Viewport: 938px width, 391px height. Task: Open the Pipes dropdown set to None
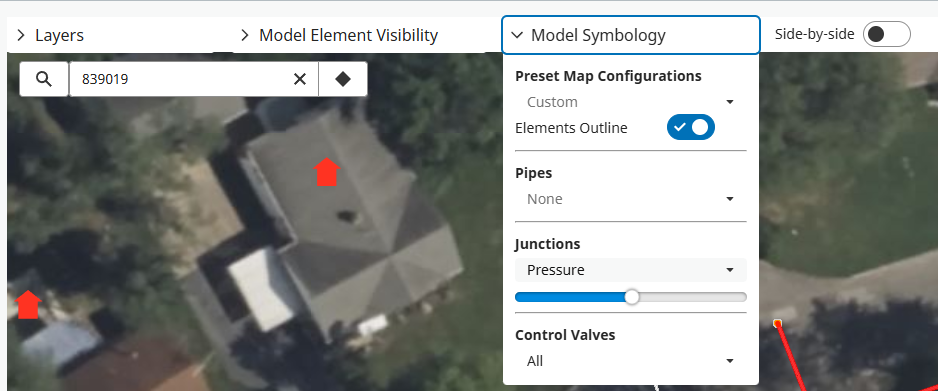[631, 198]
